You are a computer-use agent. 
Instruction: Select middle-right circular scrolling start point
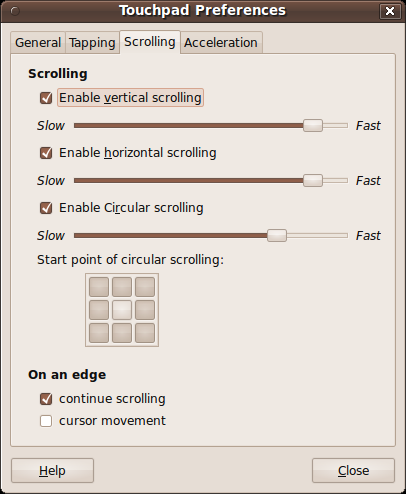point(145,310)
